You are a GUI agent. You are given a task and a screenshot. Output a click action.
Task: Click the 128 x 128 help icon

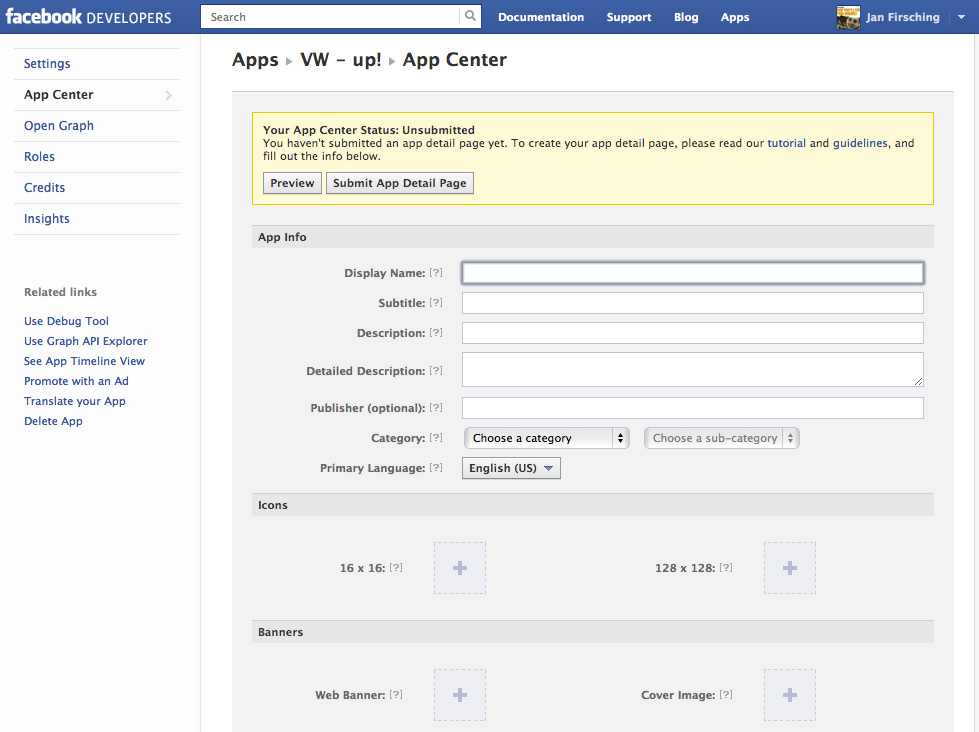pos(726,568)
